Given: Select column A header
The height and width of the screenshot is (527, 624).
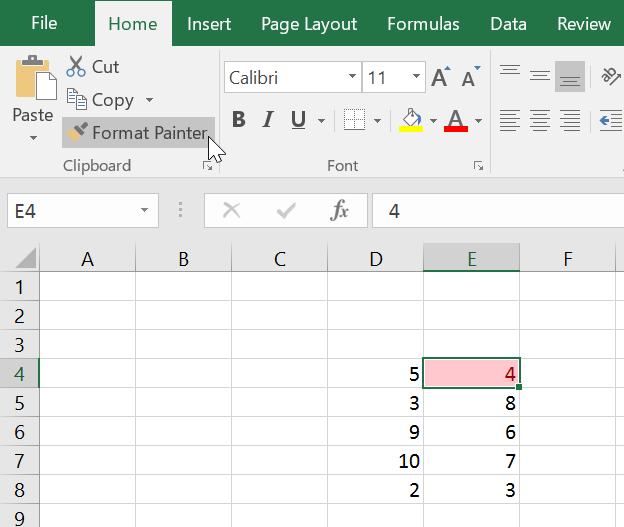Looking at the screenshot, I should point(88,259).
